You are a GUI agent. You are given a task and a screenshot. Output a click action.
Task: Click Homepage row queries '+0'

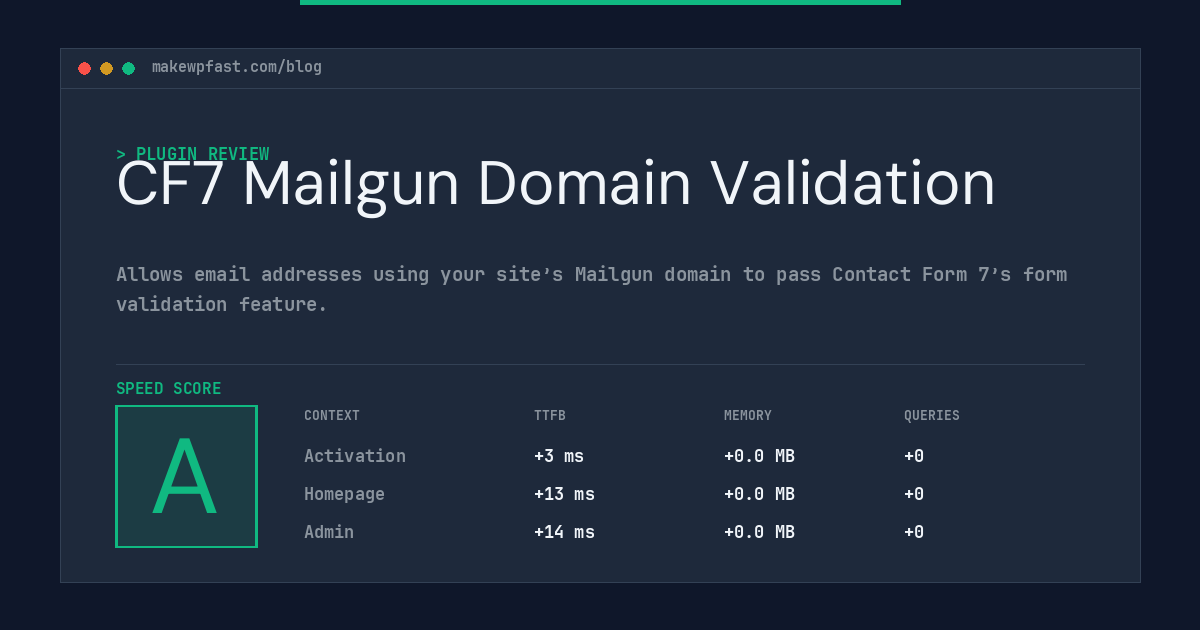tap(914, 494)
